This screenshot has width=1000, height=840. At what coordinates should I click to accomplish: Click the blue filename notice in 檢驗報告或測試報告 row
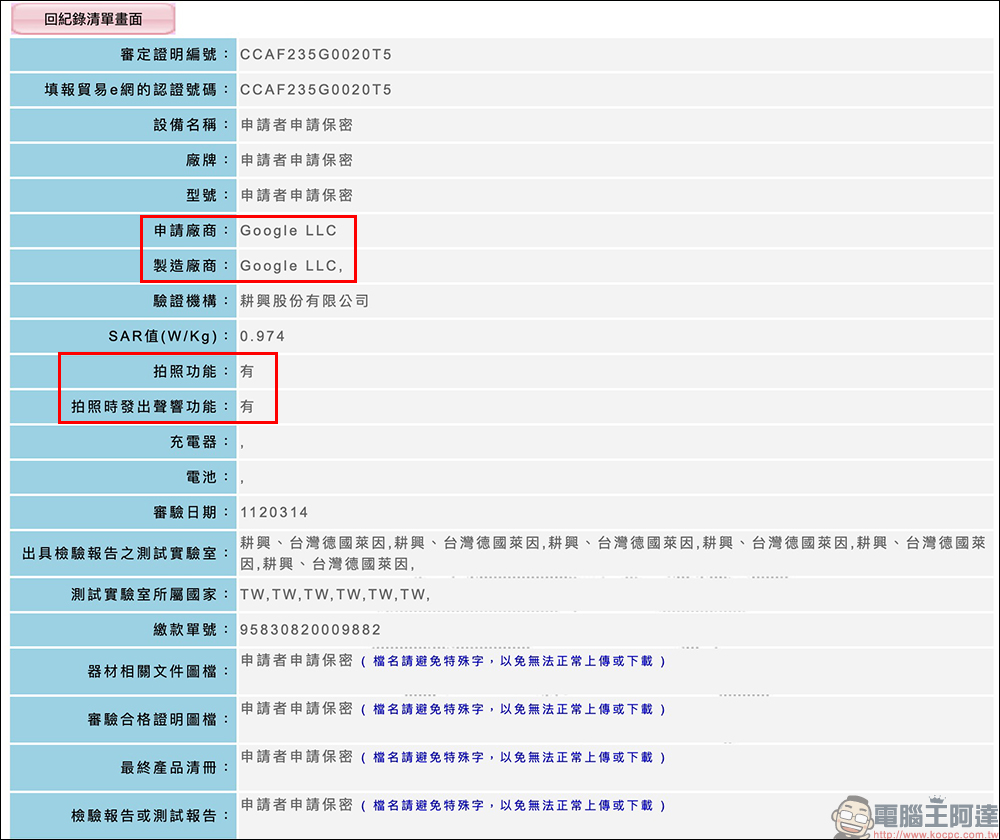(513, 806)
